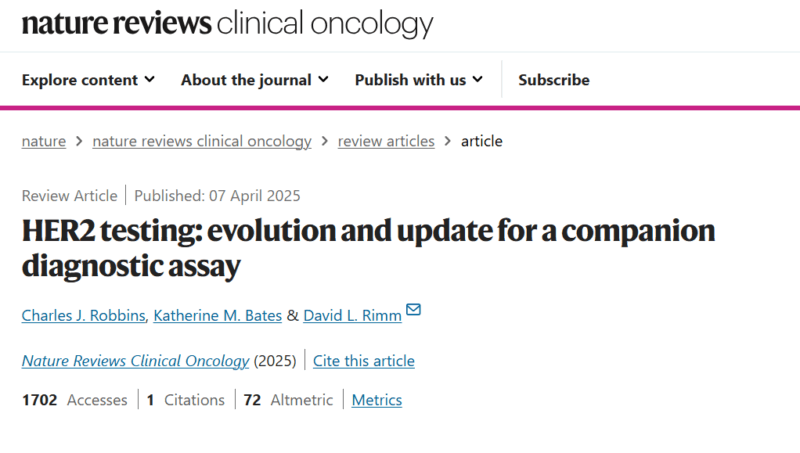Image resolution: width=800 pixels, height=453 pixels.
Task: Open the review articles breadcrumb link
Action: click(x=386, y=141)
